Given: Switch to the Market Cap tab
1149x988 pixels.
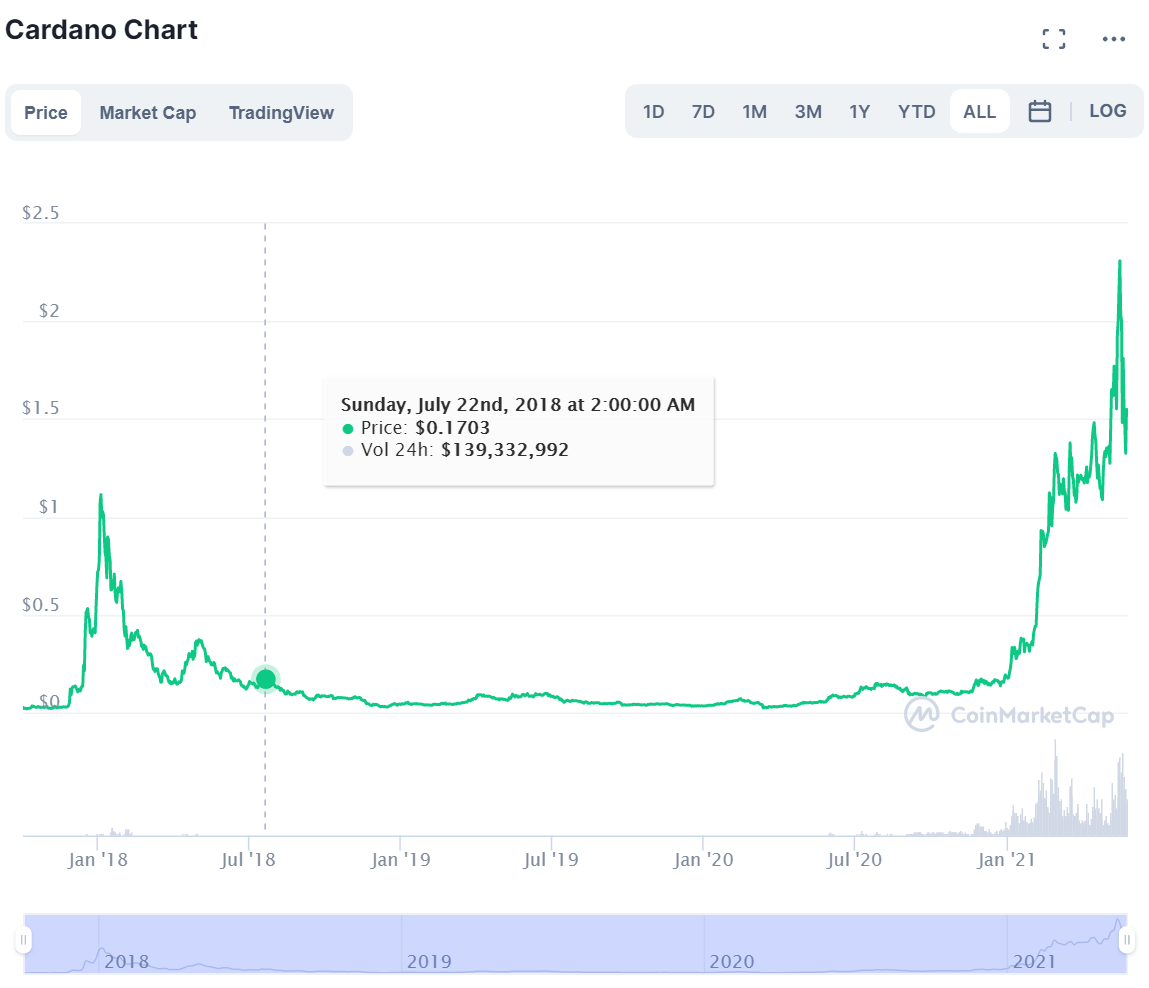Looking at the screenshot, I should [x=147, y=113].
